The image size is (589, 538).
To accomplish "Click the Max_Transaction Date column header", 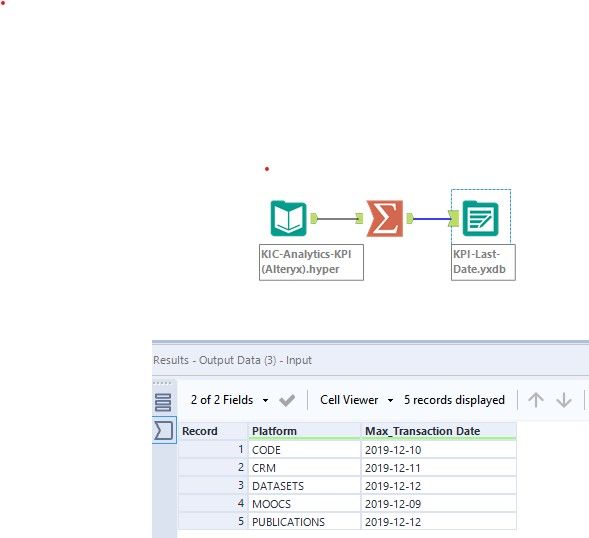I will click(x=439, y=431).
